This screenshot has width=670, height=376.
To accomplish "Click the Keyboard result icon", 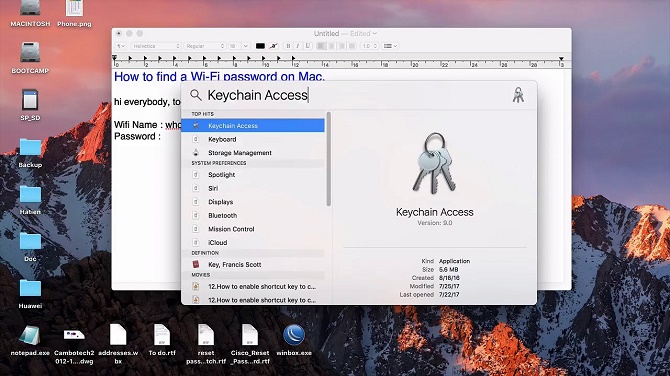I will click(x=196, y=139).
